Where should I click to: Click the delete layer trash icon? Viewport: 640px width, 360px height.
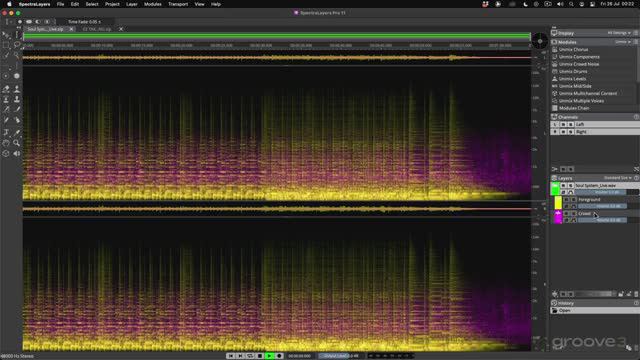coord(636,294)
